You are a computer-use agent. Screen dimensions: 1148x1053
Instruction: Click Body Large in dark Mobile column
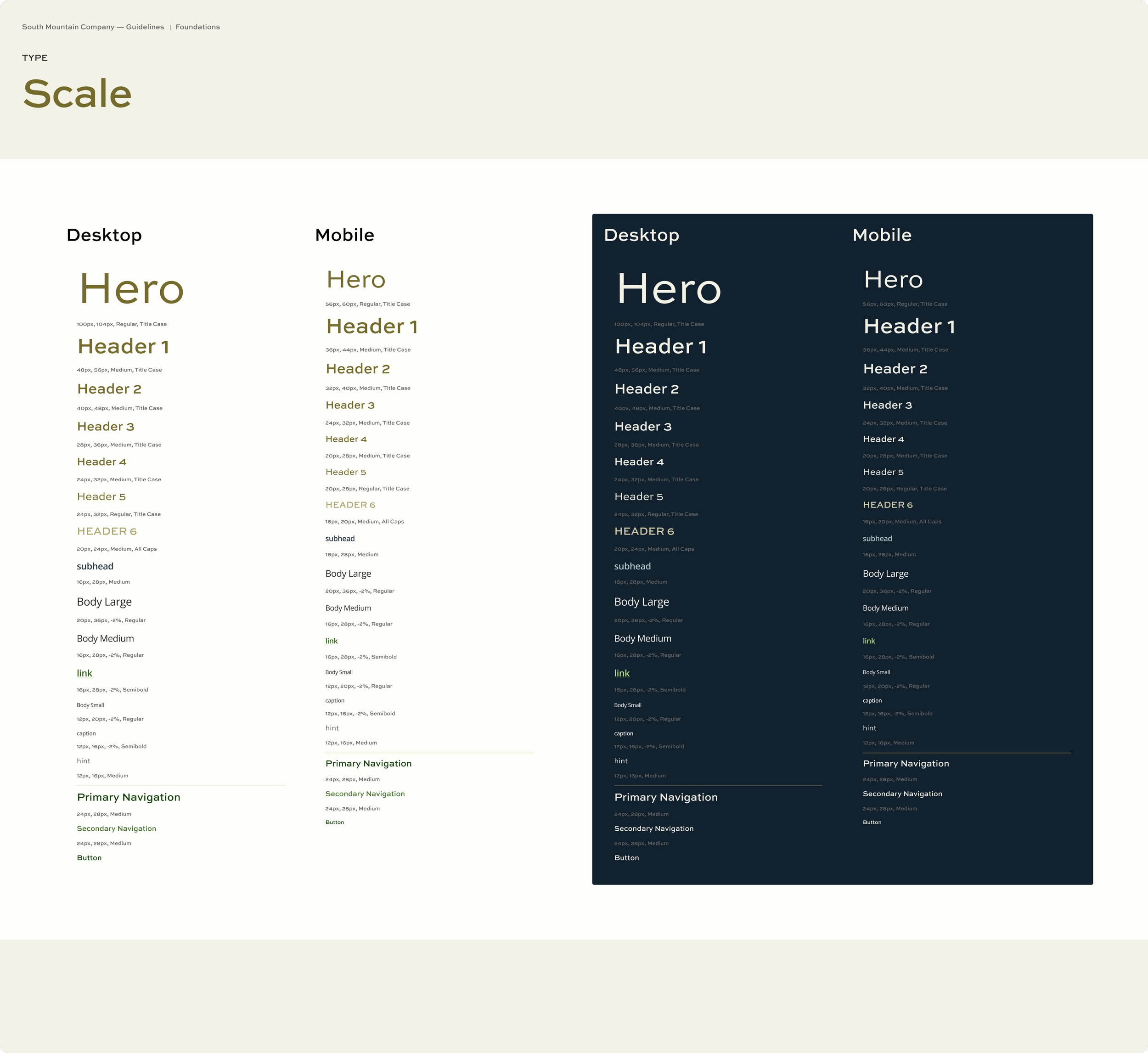click(x=885, y=574)
